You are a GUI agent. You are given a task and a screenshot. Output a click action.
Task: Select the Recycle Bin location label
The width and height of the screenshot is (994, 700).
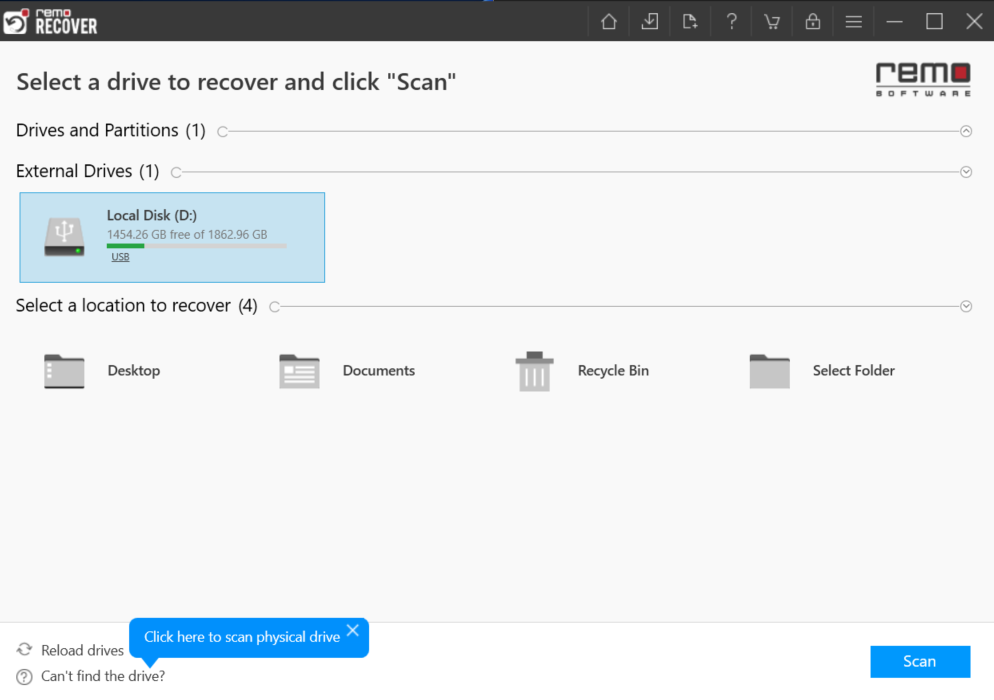coord(613,370)
